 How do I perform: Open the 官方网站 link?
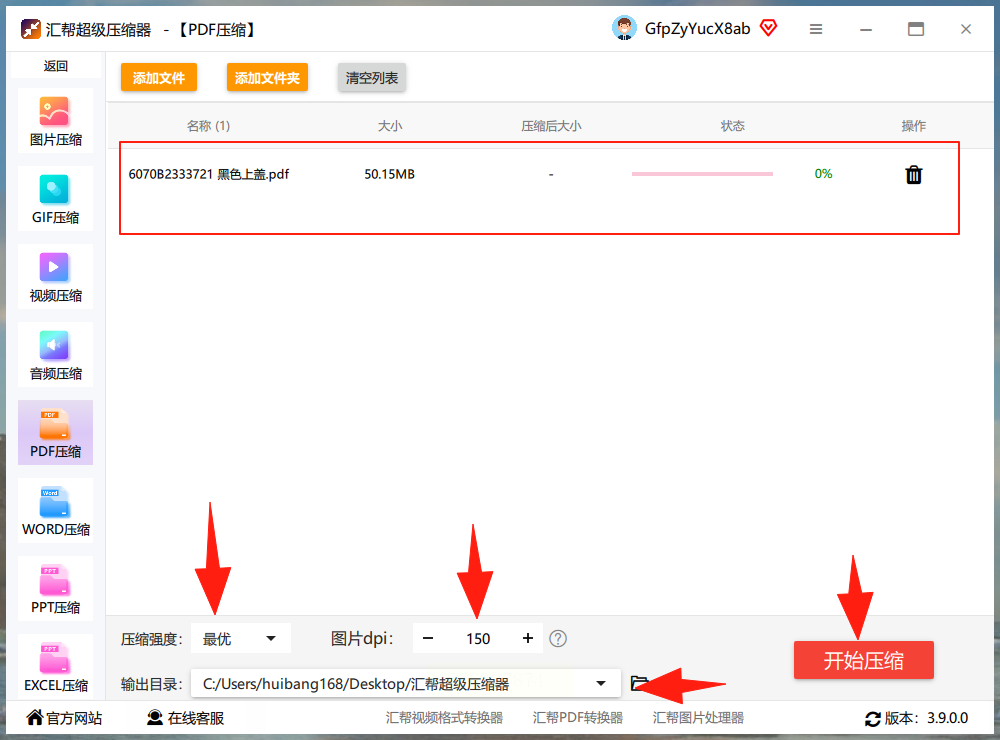click(x=64, y=718)
